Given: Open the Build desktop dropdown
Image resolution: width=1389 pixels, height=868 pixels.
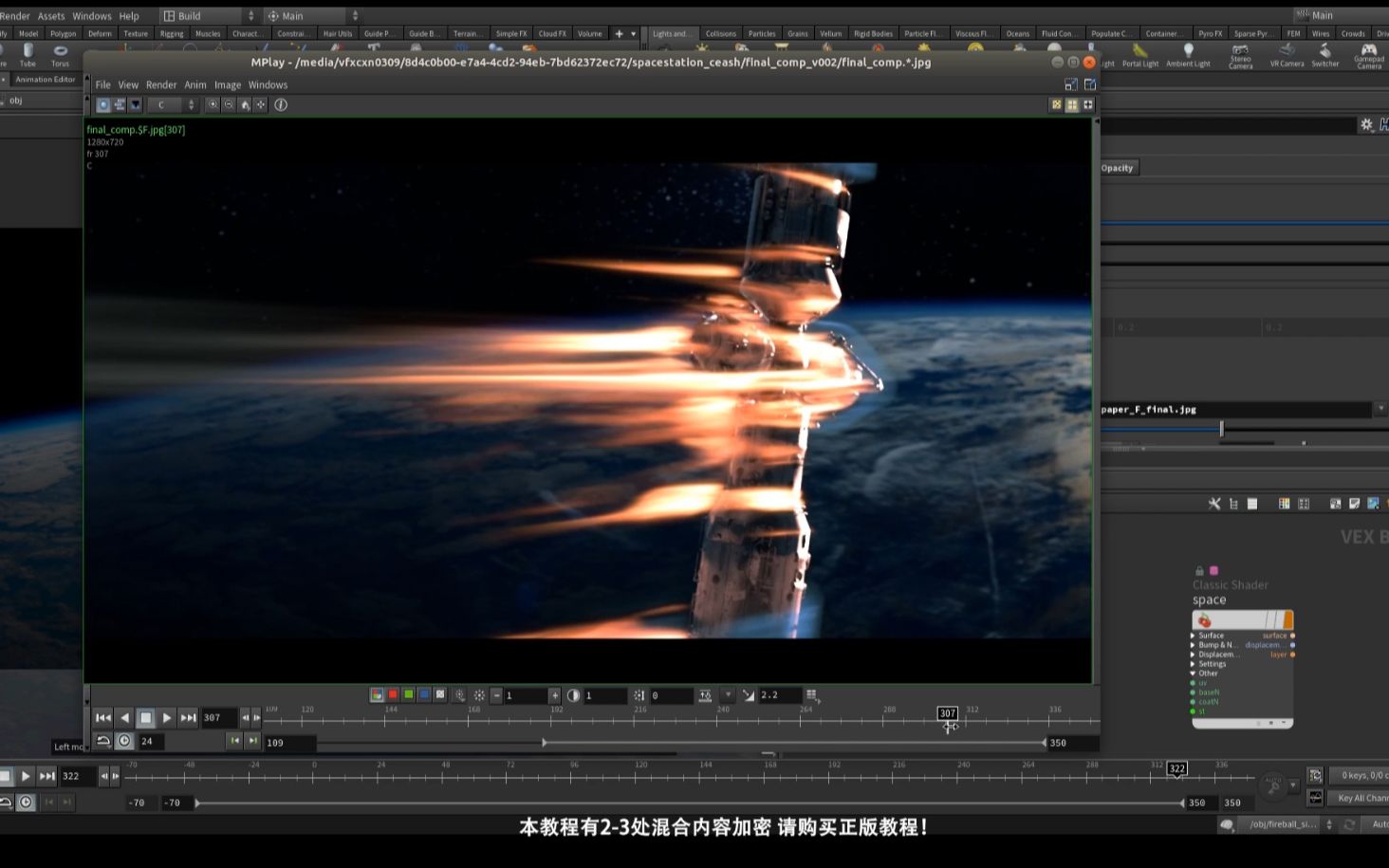Looking at the screenshot, I should click(x=208, y=16).
